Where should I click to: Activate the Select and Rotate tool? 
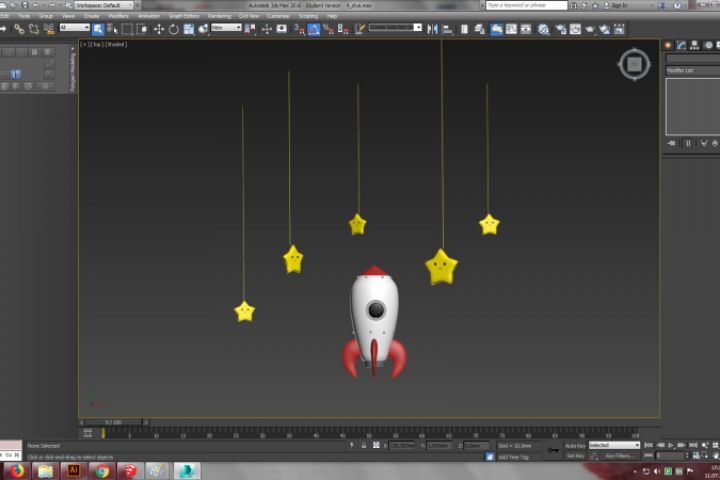coord(174,29)
